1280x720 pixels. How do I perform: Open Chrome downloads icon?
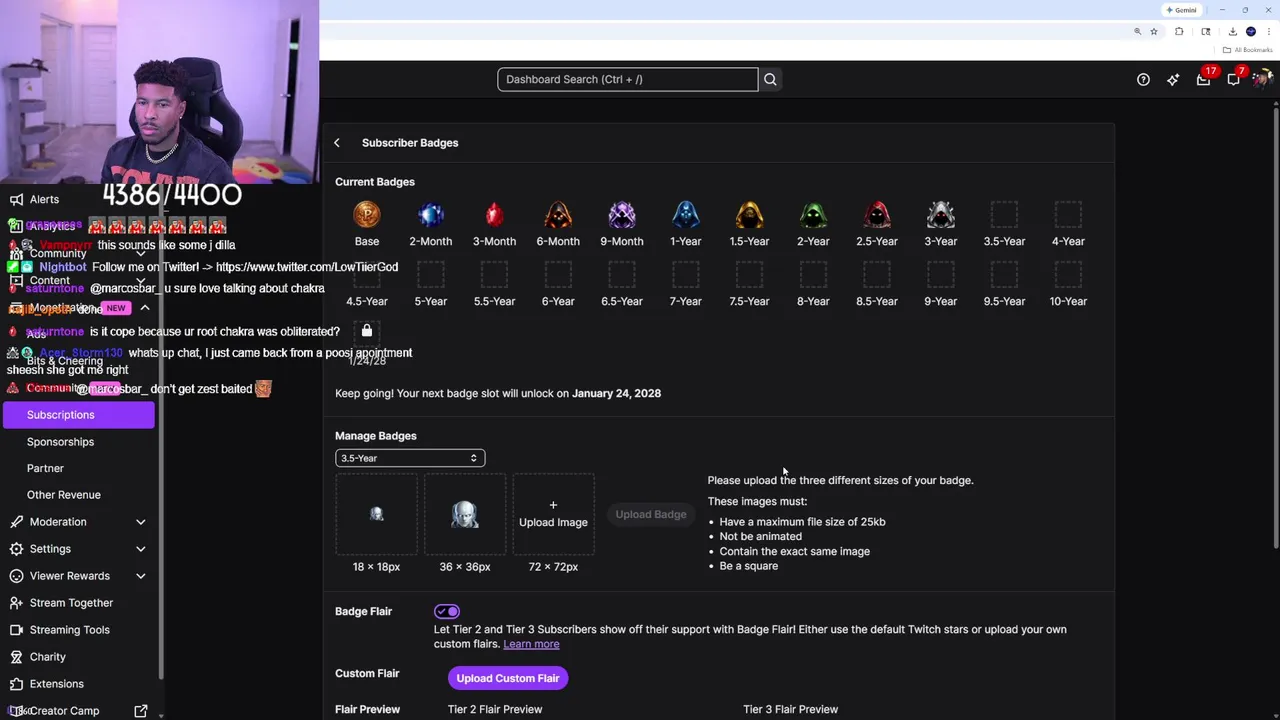1232,32
